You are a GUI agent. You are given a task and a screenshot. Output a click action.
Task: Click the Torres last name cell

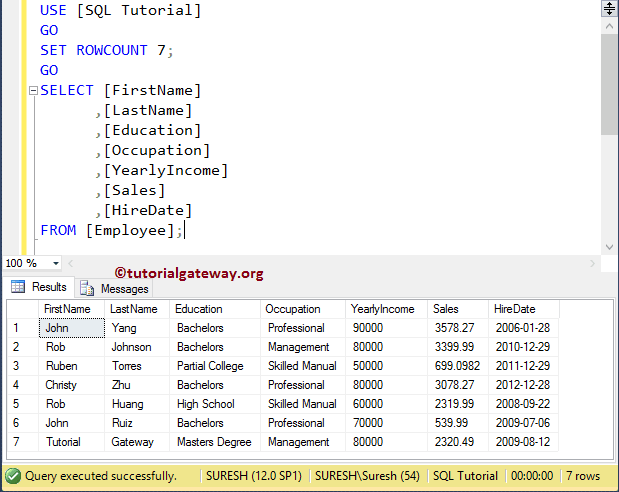tap(137, 366)
